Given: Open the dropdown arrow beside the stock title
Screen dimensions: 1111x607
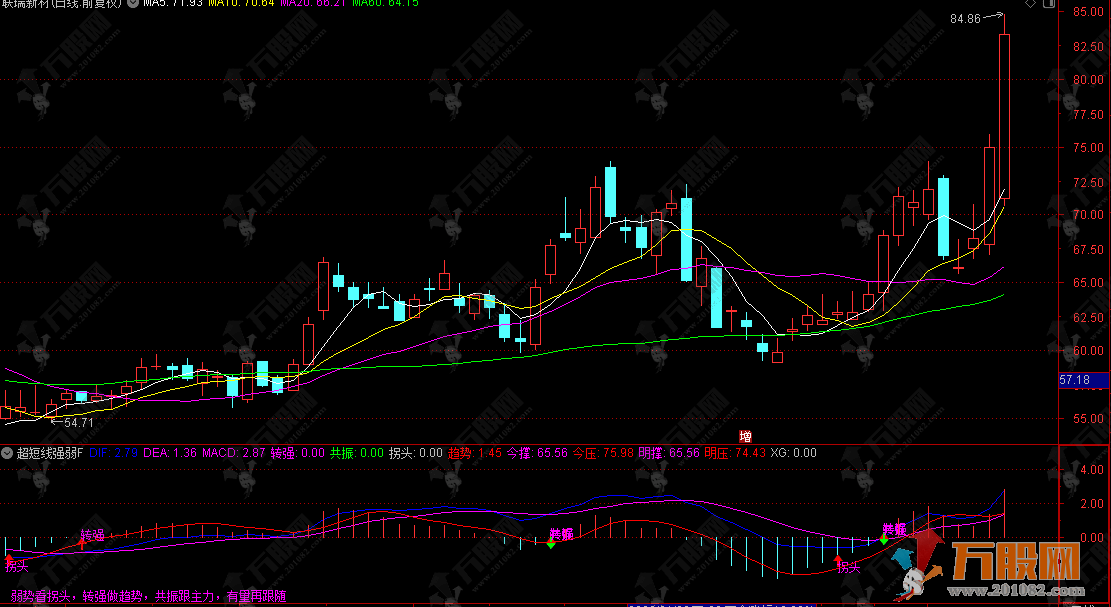Looking at the screenshot, I should click(x=134, y=4).
